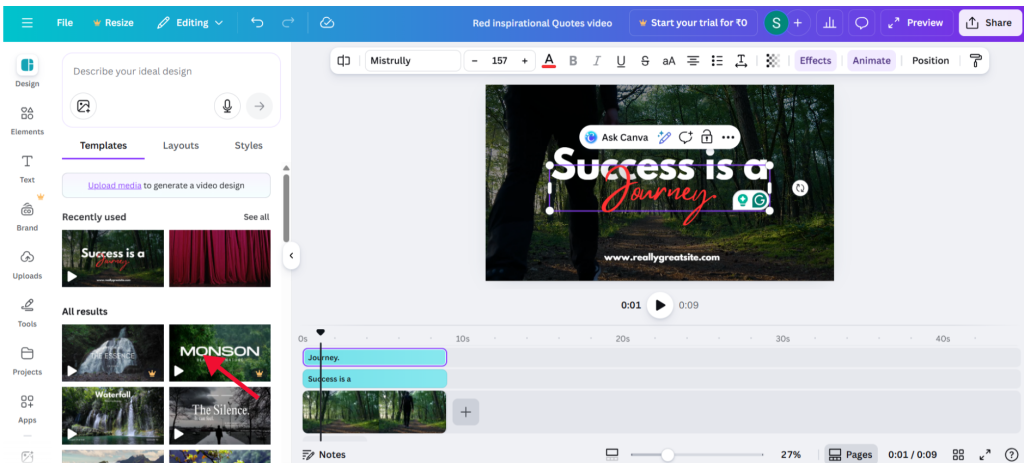
Task: Open the Uploads sidebar panel
Action: (x=27, y=264)
